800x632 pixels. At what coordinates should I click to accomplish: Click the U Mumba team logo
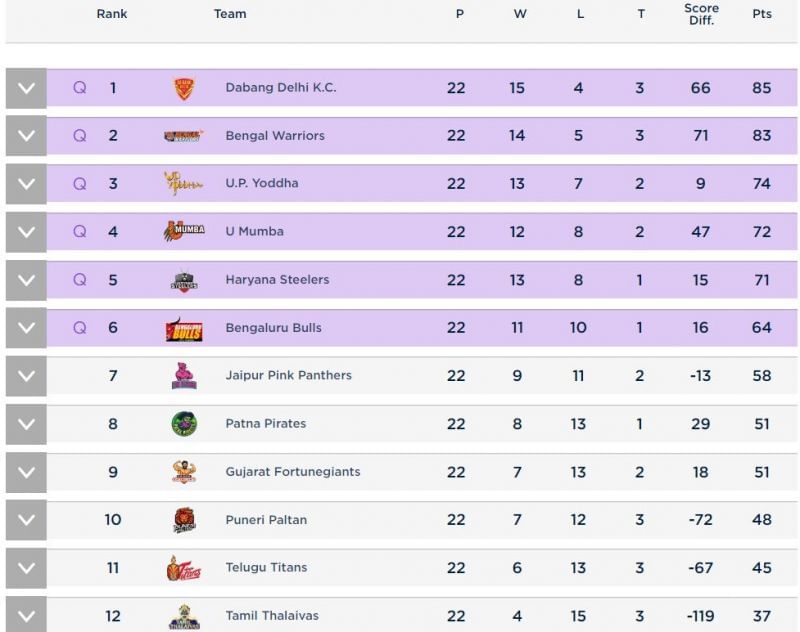click(184, 231)
